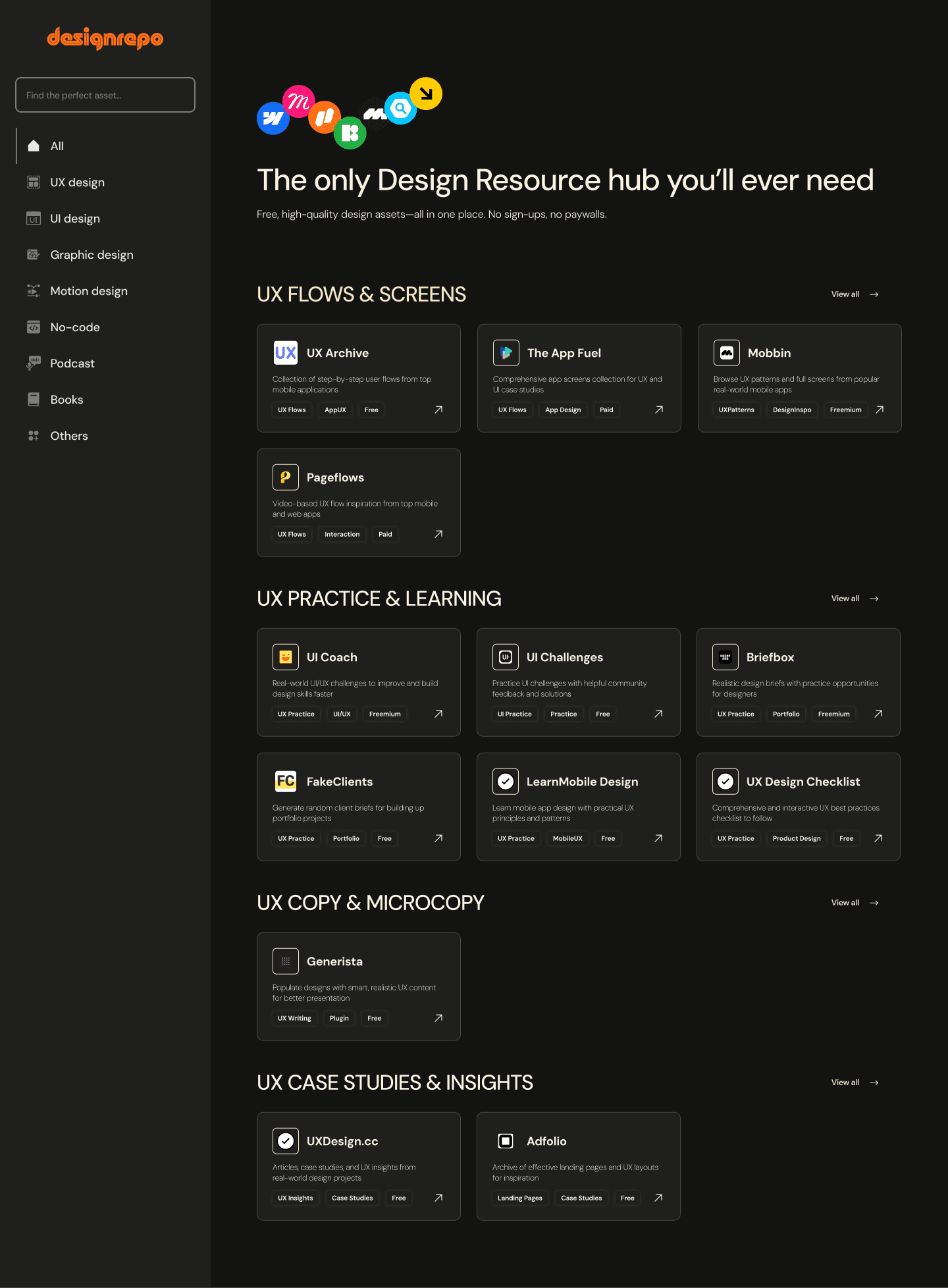Open Briefbox external link arrow
The image size is (948, 1288).
coord(878,714)
